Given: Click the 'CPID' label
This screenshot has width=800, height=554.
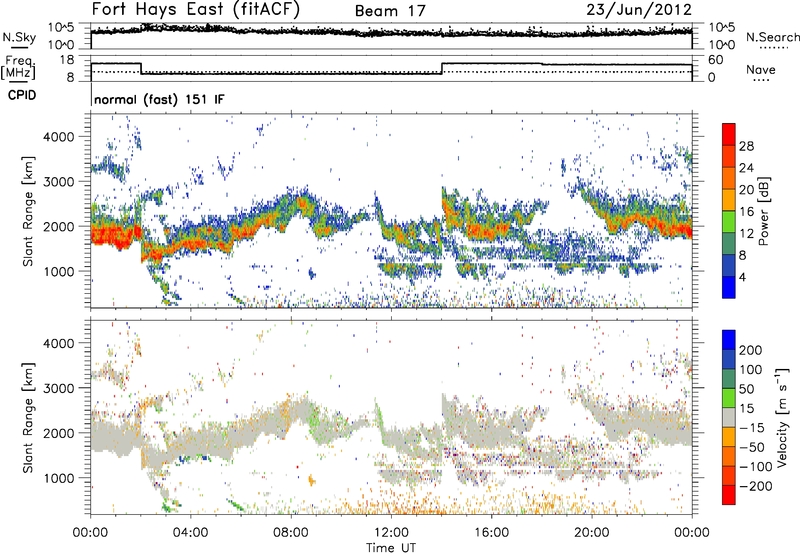Looking at the screenshot, I should pyautogui.click(x=22, y=95).
